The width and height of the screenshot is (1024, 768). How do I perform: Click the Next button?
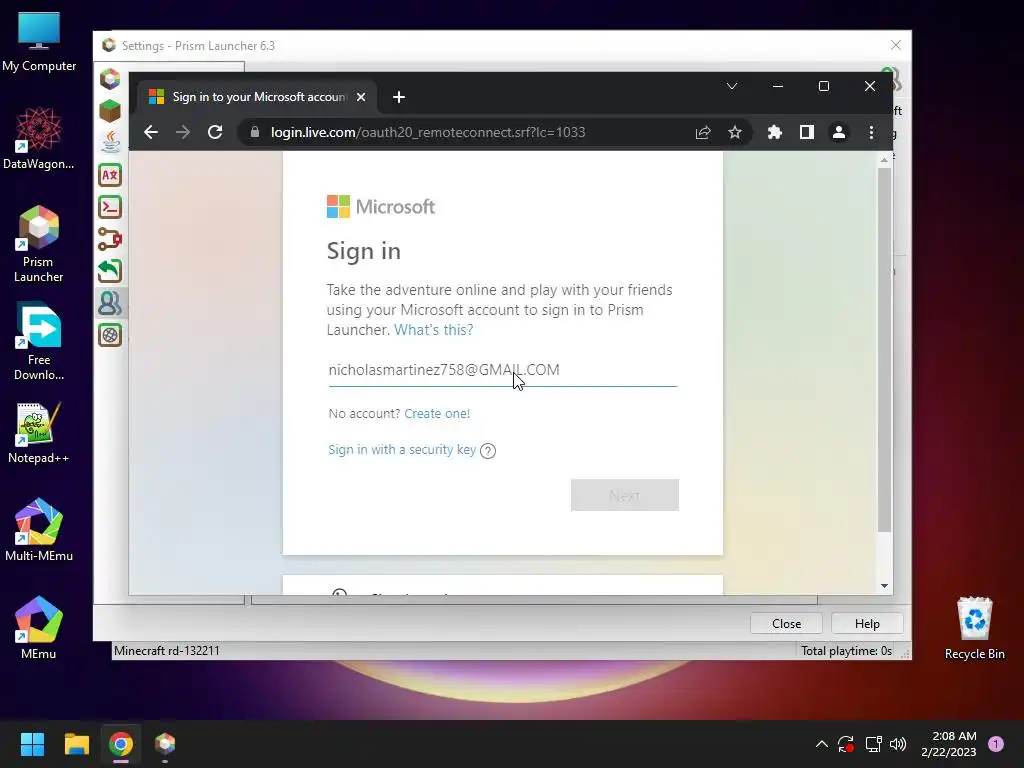(624, 495)
